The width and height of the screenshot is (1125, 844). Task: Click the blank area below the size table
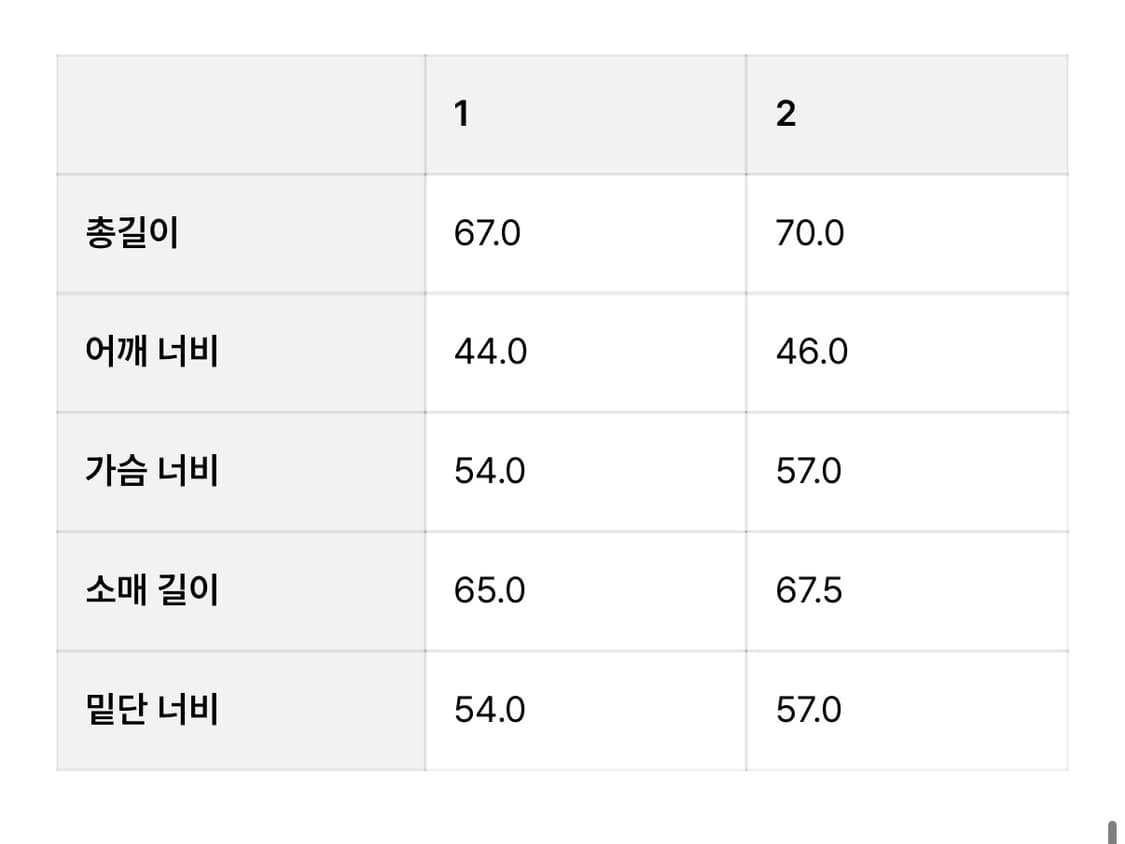560,806
